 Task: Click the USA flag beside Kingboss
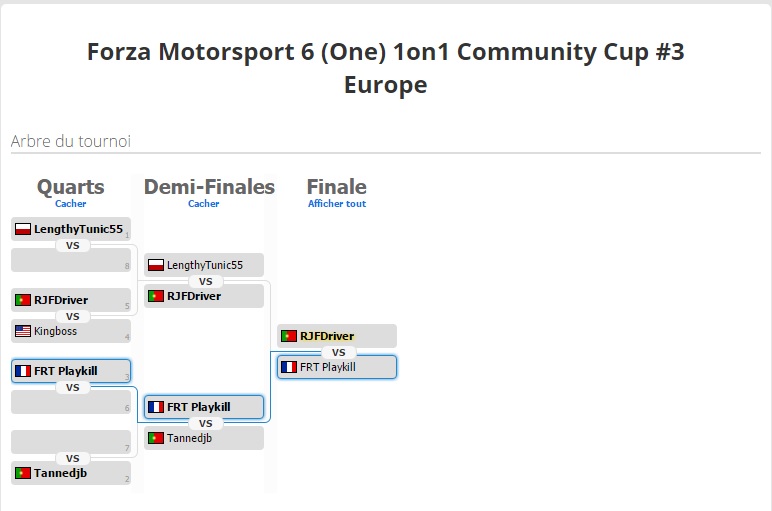click(x=23, y=331)
